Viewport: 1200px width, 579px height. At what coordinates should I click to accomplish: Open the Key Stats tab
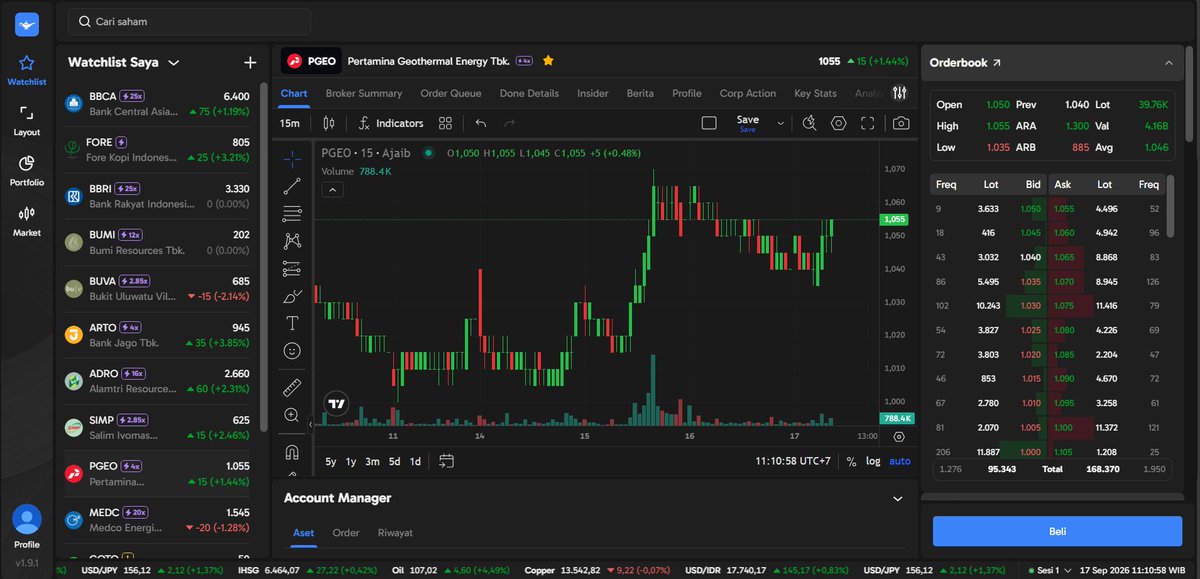tap(815, 93)
